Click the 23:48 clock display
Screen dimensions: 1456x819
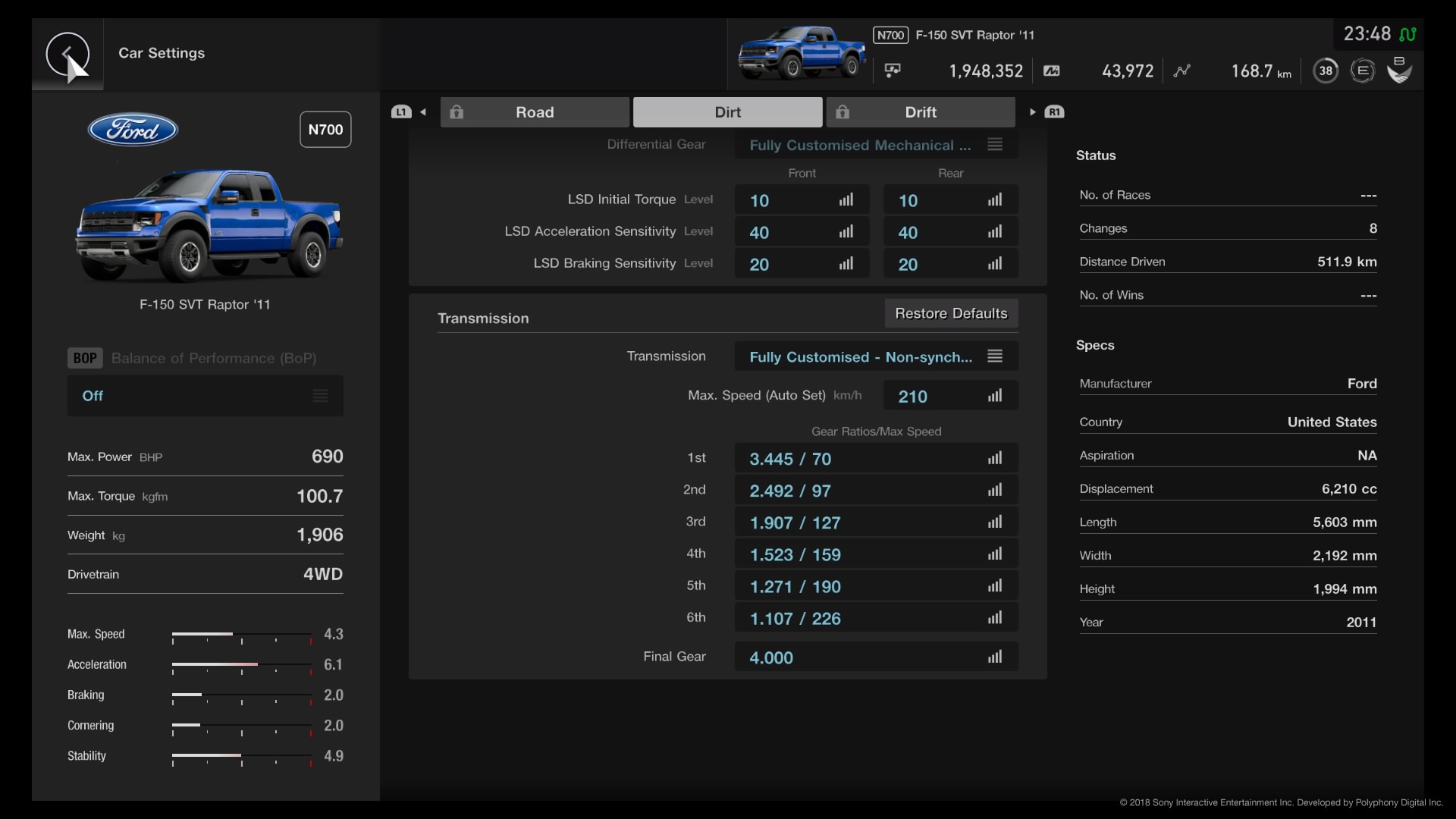tap(1367, 34)
